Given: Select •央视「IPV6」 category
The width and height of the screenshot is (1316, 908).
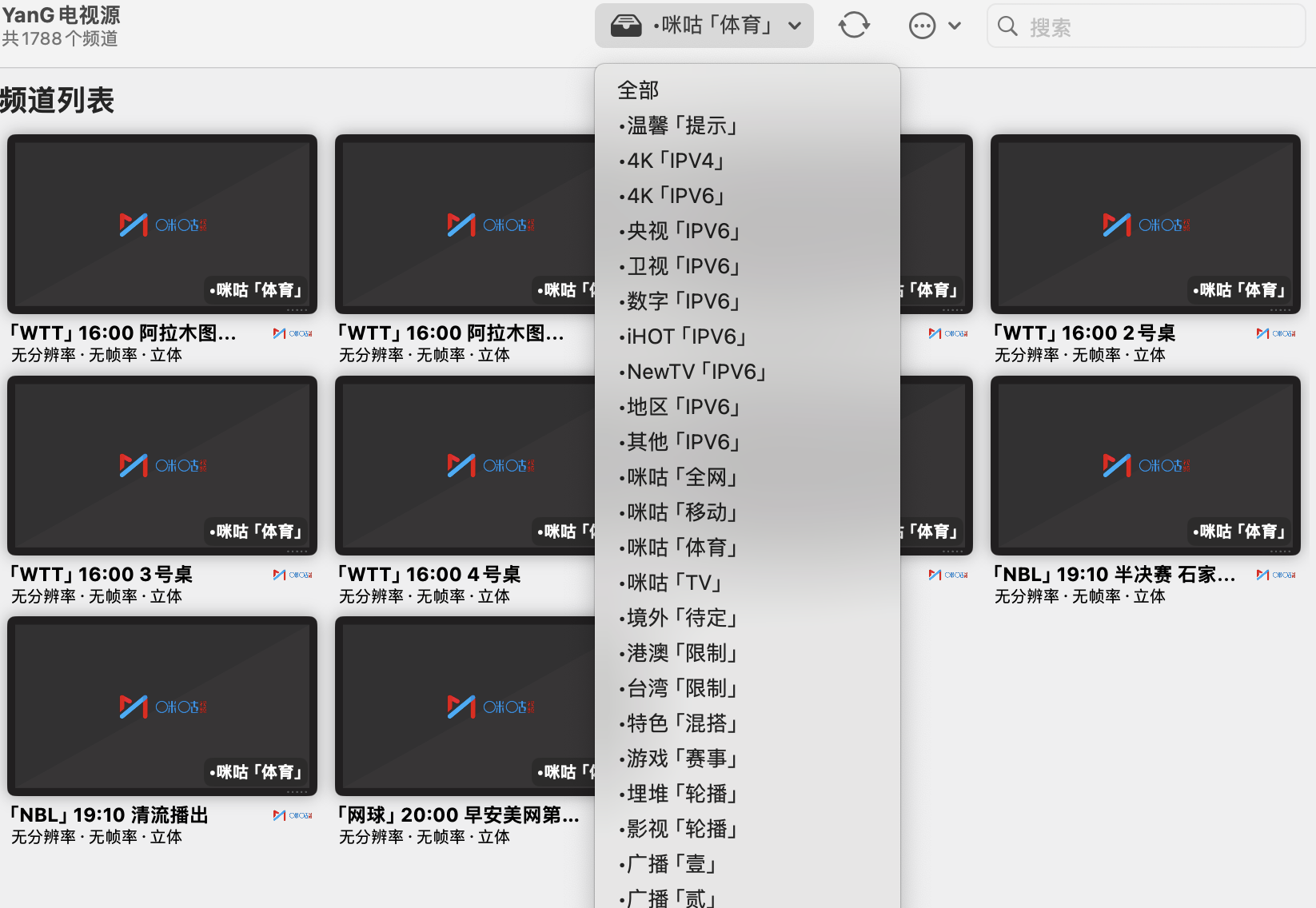Looking at the screenshot, I should [748, 231].
